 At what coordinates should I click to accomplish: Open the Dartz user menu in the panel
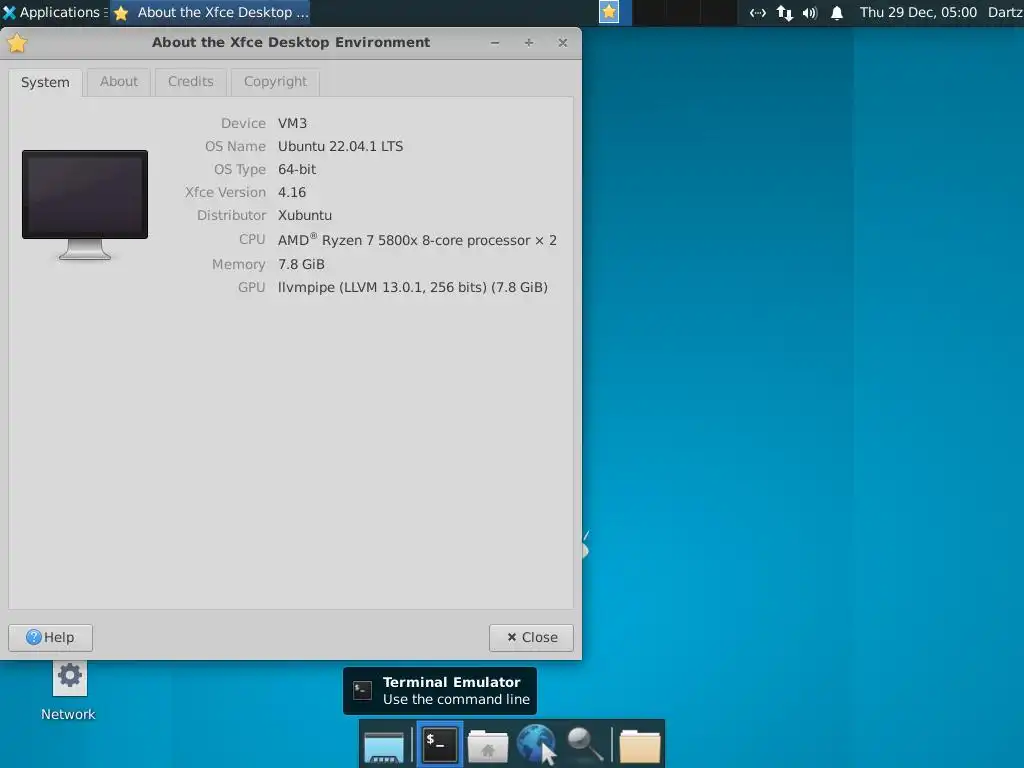tap(1005, 12)
